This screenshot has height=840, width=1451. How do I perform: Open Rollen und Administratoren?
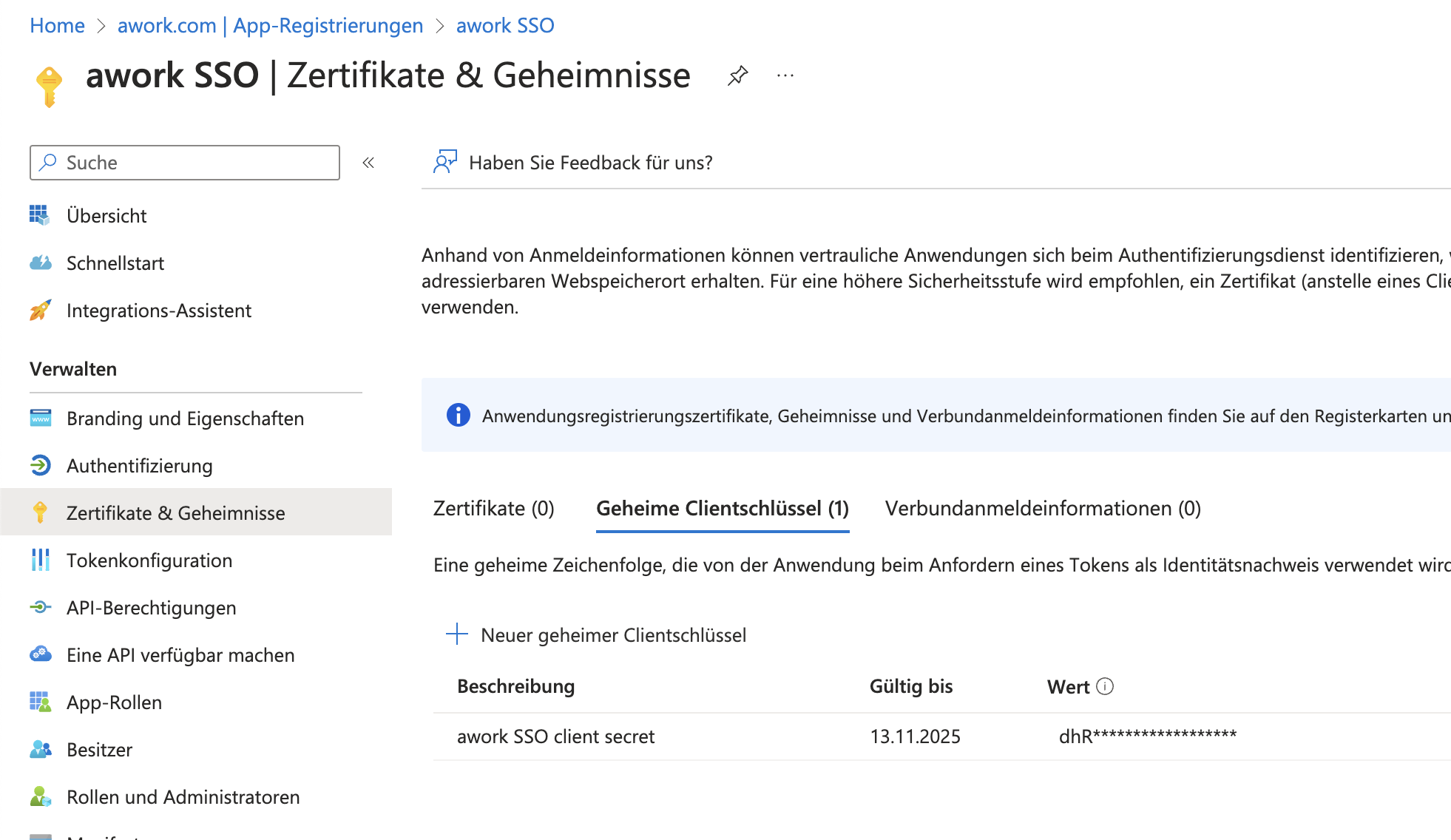tap(183, 797)
